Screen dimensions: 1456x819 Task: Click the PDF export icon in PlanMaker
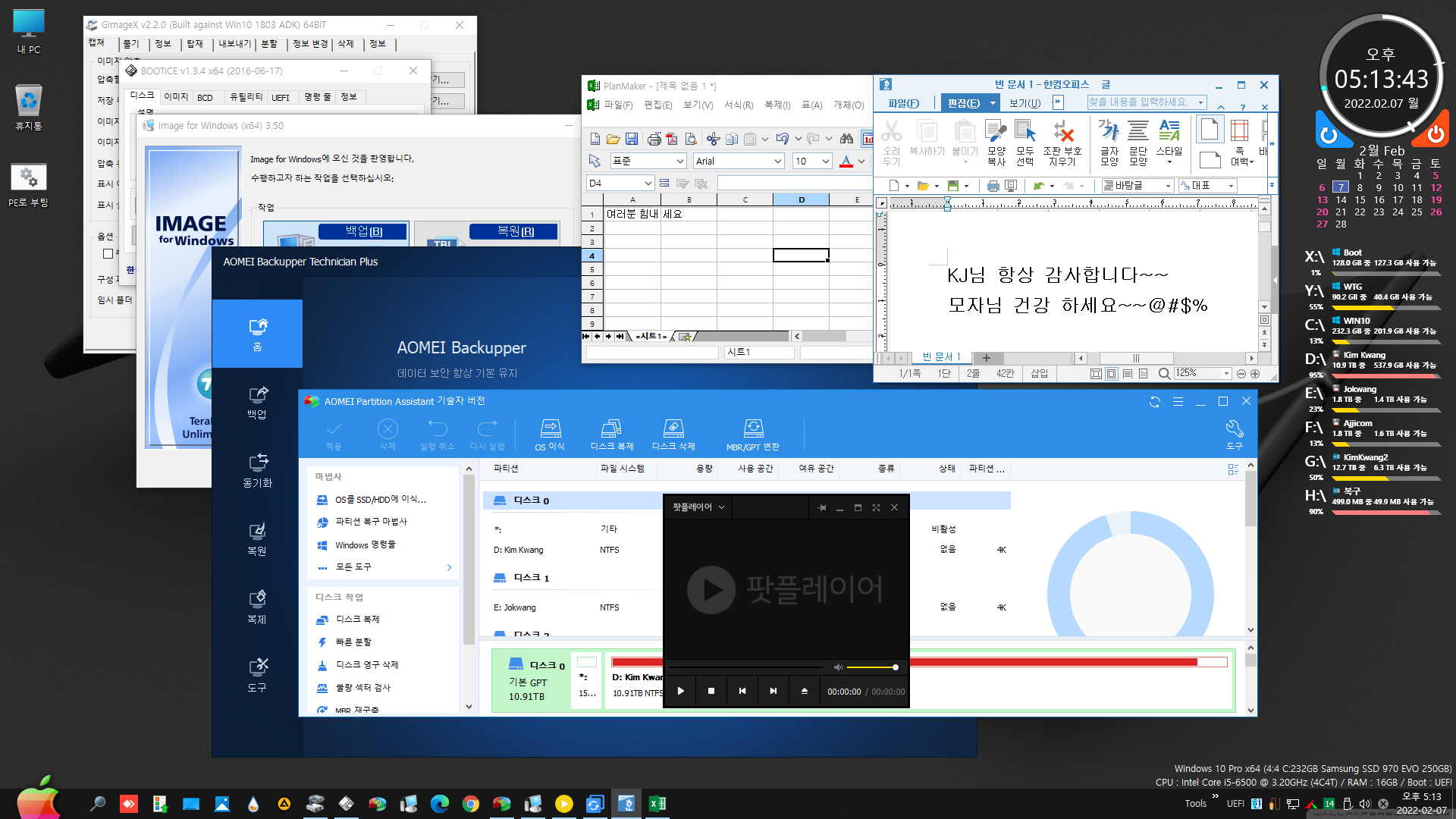[x=672, y=139]
